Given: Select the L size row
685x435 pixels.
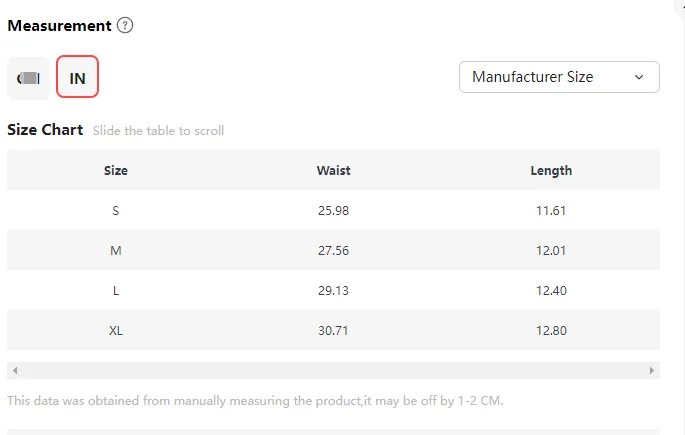Looking at the screenshot, I should click(x=116, y=290).
